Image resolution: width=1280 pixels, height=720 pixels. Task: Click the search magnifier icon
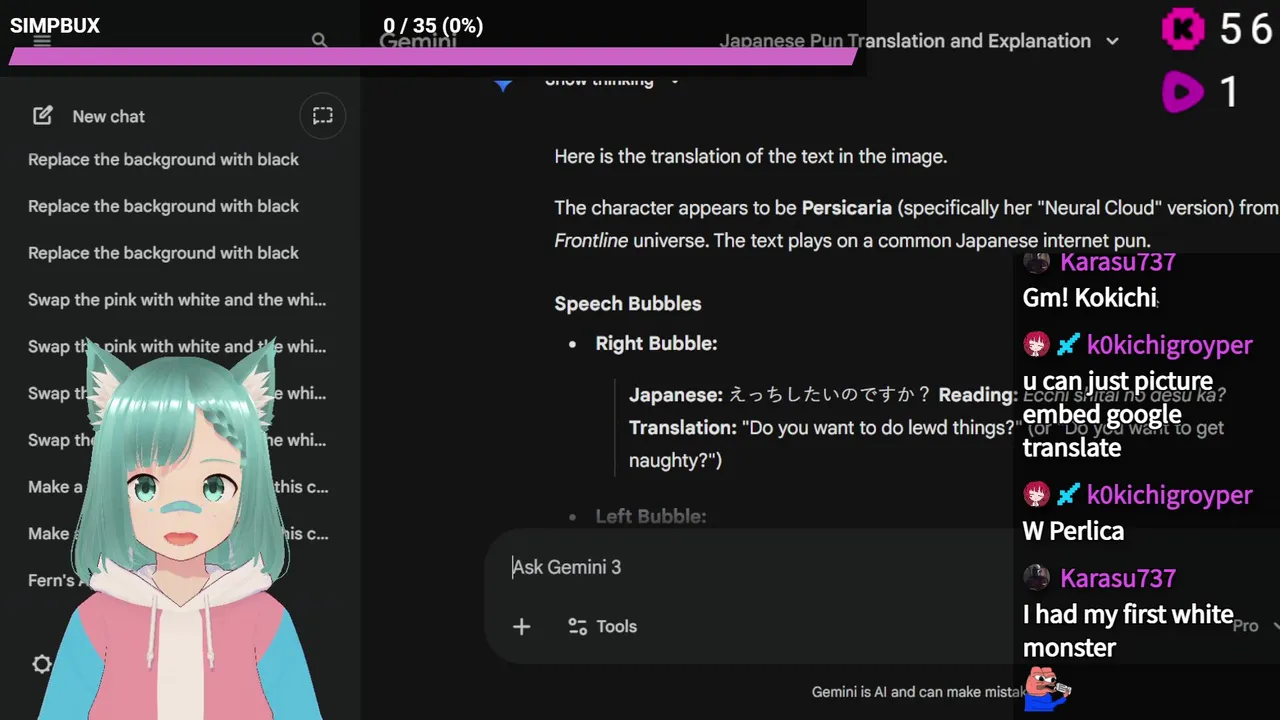tap(319, 41)
